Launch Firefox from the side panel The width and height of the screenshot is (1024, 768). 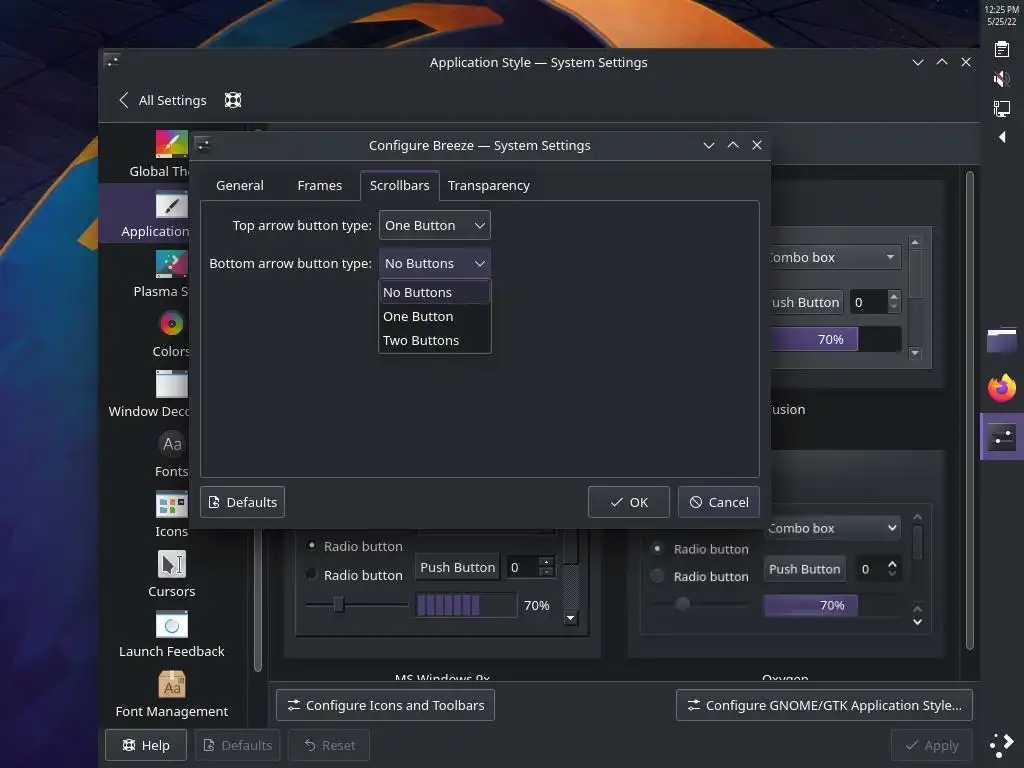(1002, 387)
